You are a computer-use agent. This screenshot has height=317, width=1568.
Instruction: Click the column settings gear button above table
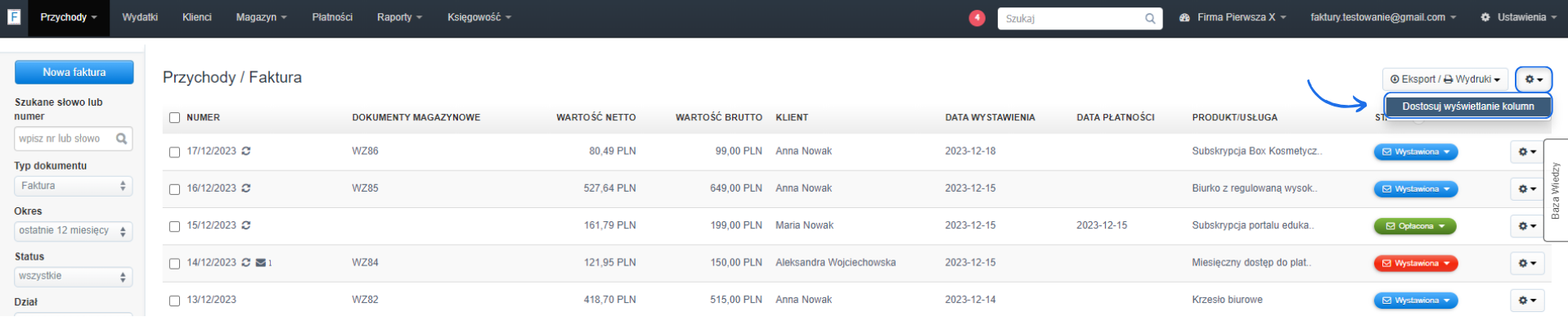pyautogui.click(x=1534, y=79)
